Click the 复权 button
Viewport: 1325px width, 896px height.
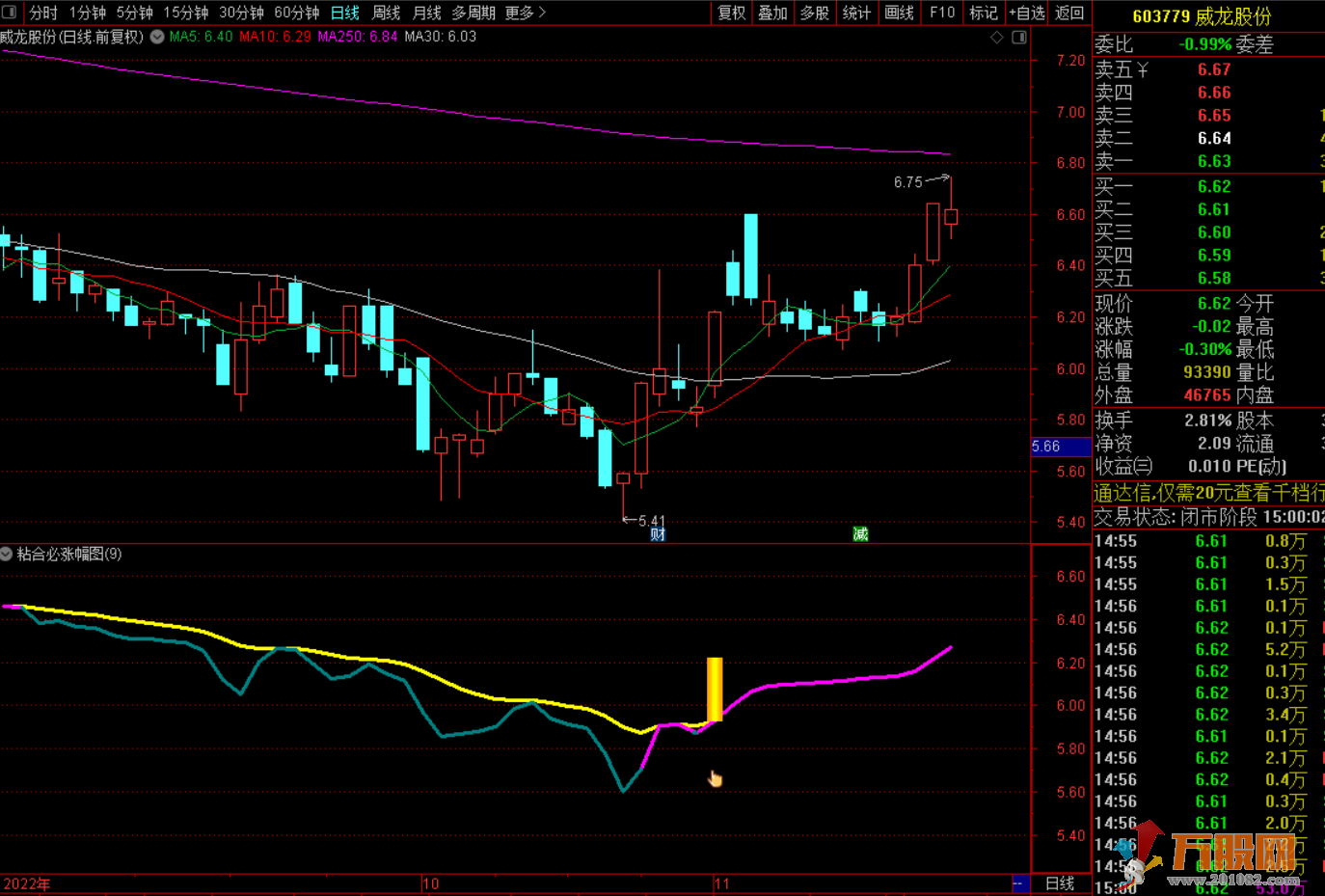[x=732, y=13]
